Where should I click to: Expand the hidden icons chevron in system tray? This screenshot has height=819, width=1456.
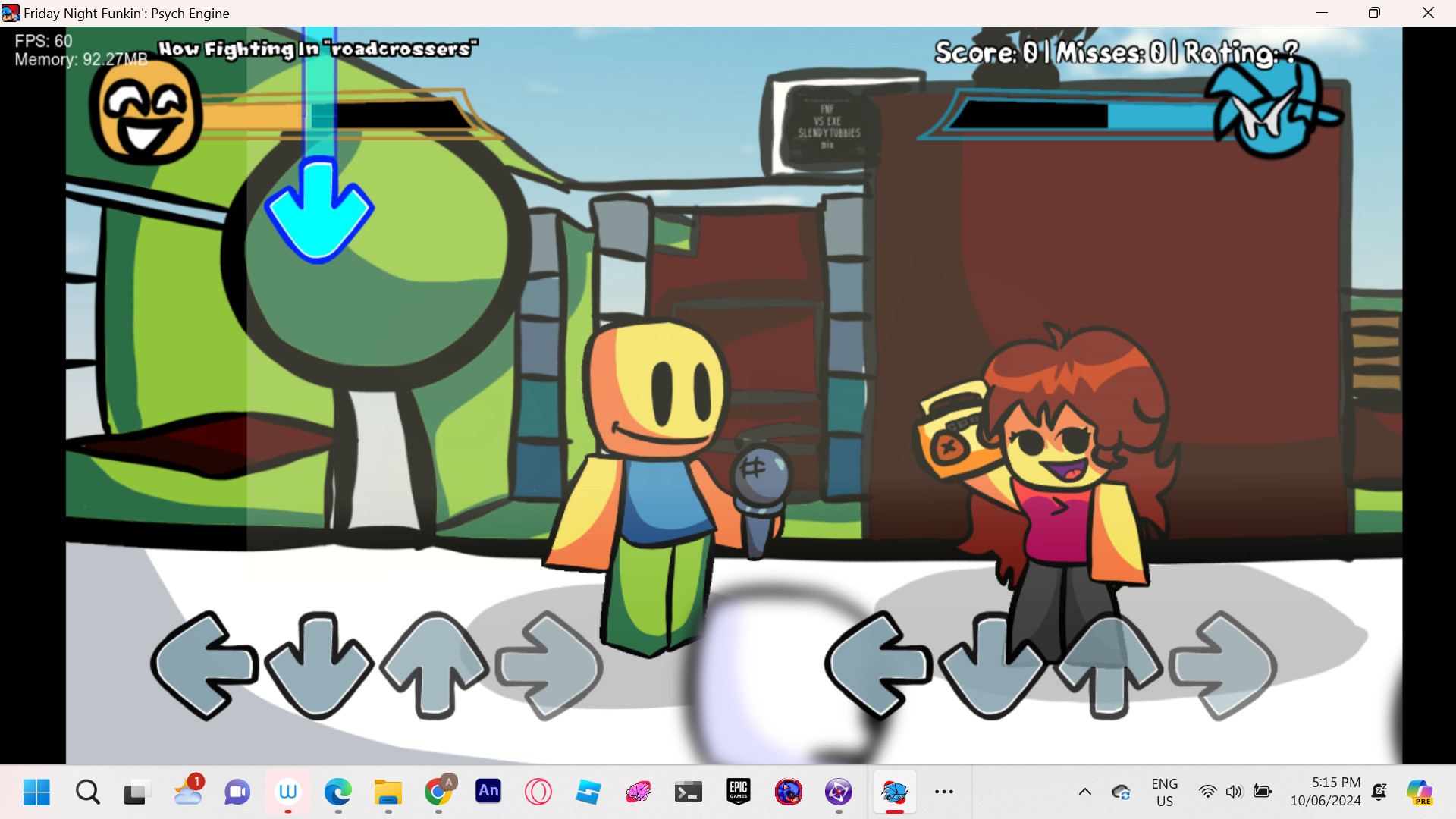point(1085,792)
